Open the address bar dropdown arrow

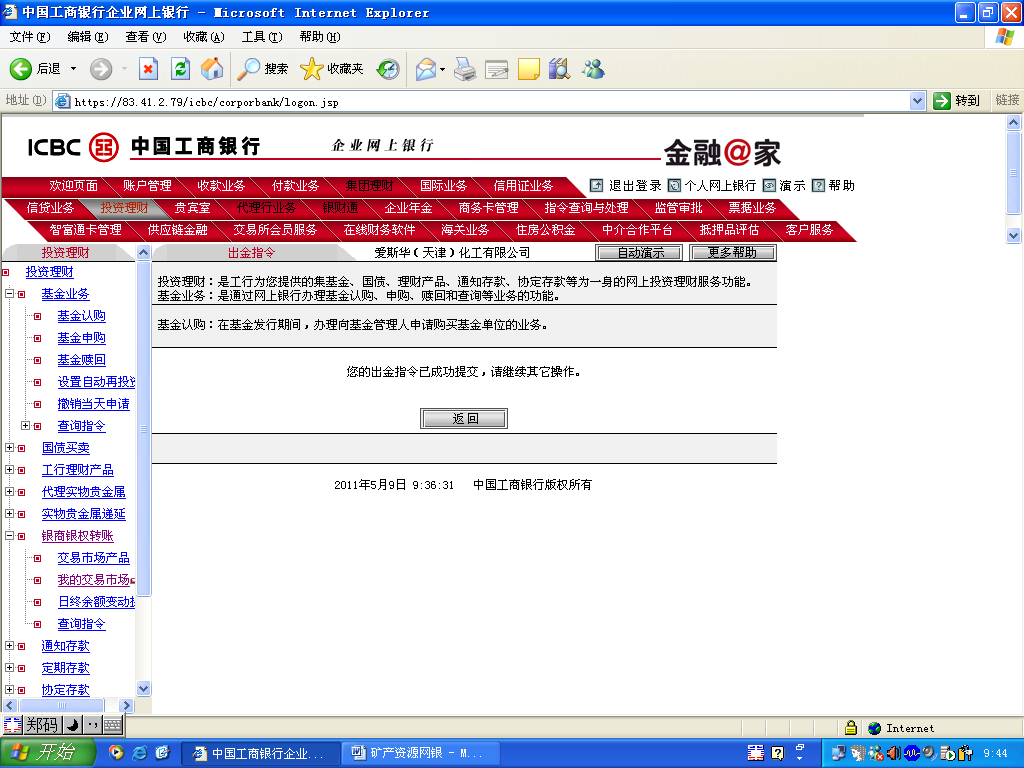click(918, 101)
